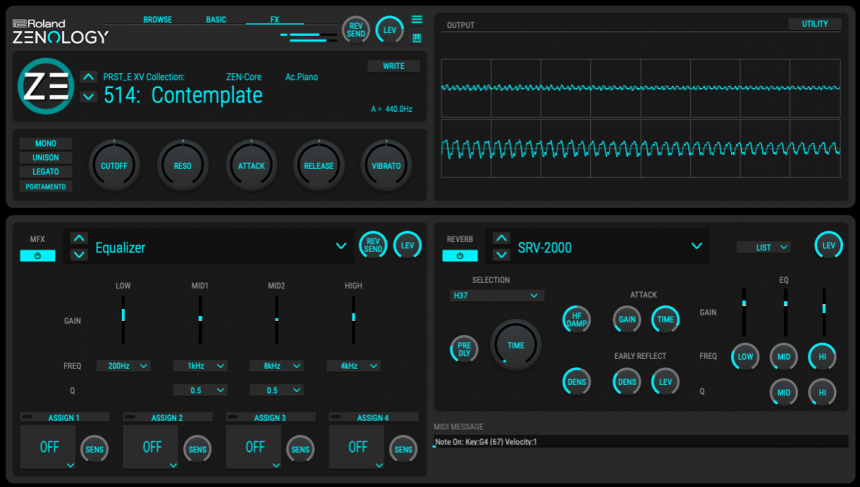
Task: Click the CUTOFF knob
Action: 114,165
